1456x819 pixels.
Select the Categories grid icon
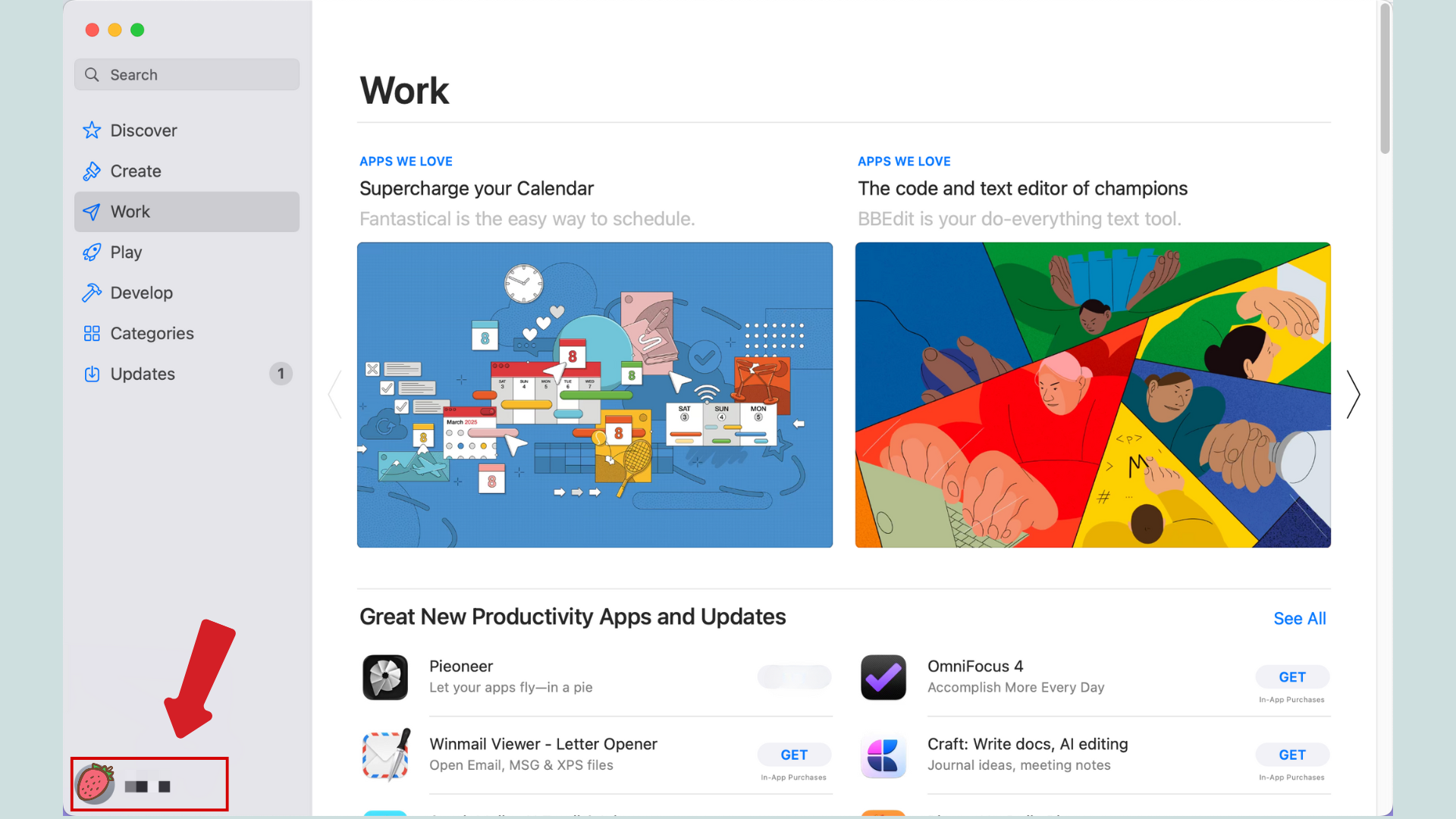(x=92, y=332)
